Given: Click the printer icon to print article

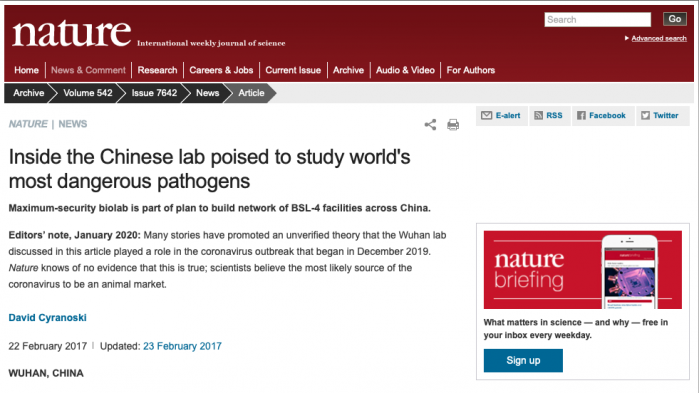Looking at the screenshot, I should pyautogui.click(x=453, y=124).
